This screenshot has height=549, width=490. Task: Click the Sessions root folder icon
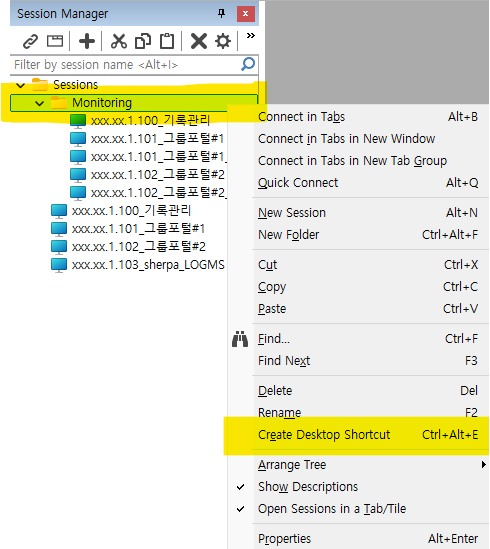pos(40,85)
